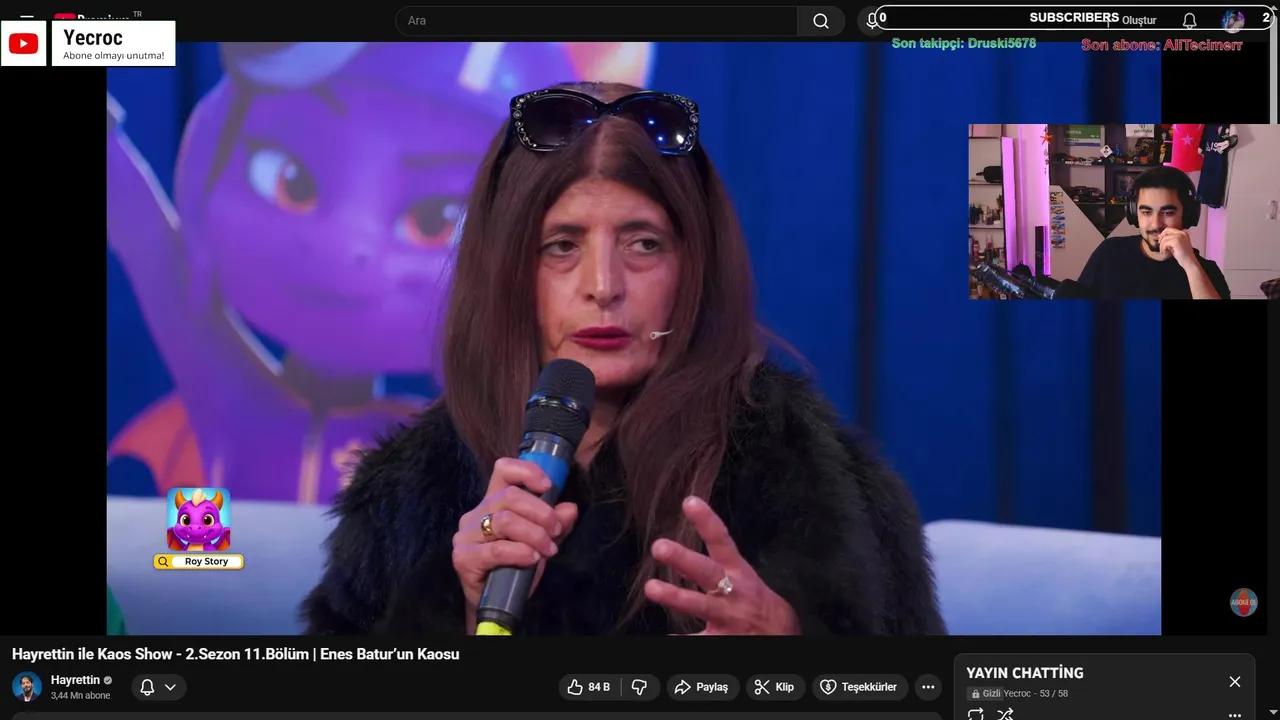Click the video title text
The height and width of the screenshot is (720, 1280).
236,654
